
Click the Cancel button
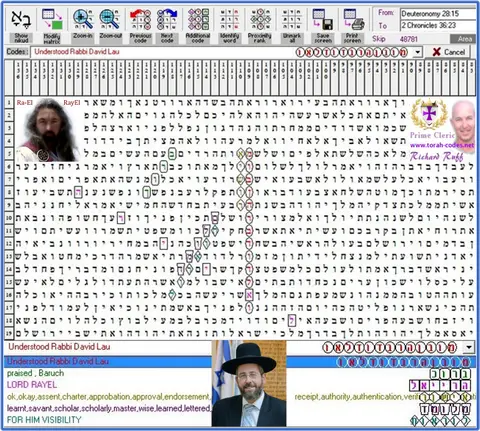pyautogui.click(x=449, y=52)
